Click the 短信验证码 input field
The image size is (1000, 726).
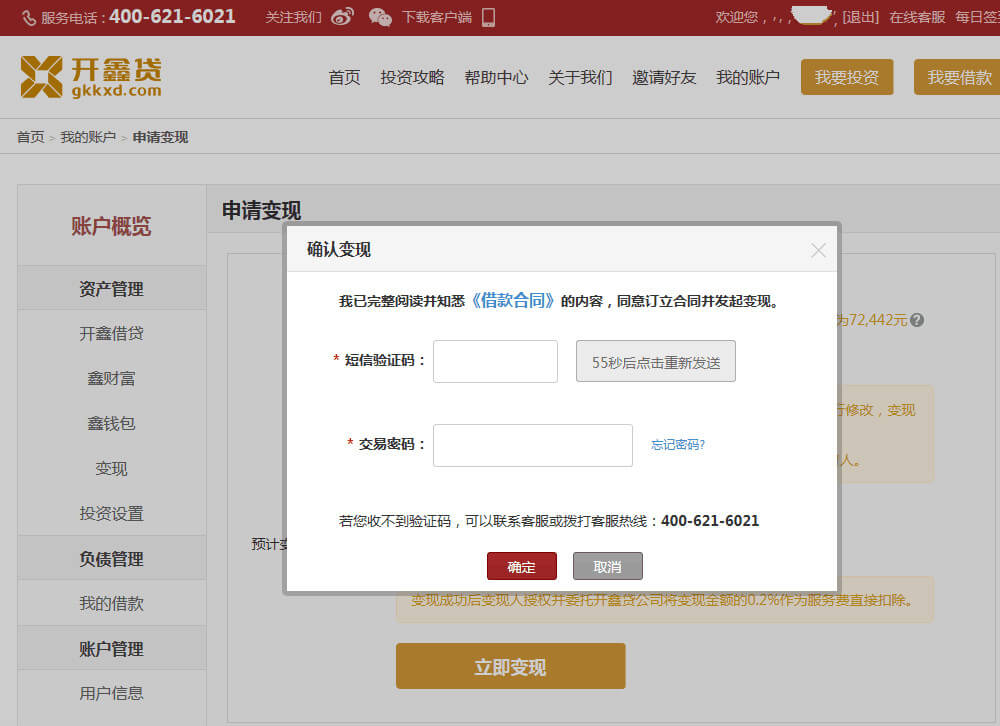point(495,361)
